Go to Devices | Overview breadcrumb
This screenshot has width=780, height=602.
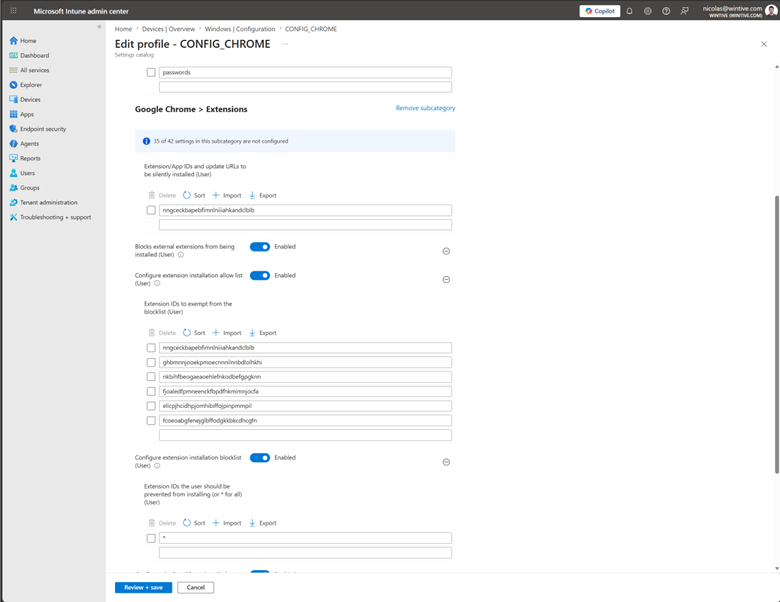pos(168,29)
